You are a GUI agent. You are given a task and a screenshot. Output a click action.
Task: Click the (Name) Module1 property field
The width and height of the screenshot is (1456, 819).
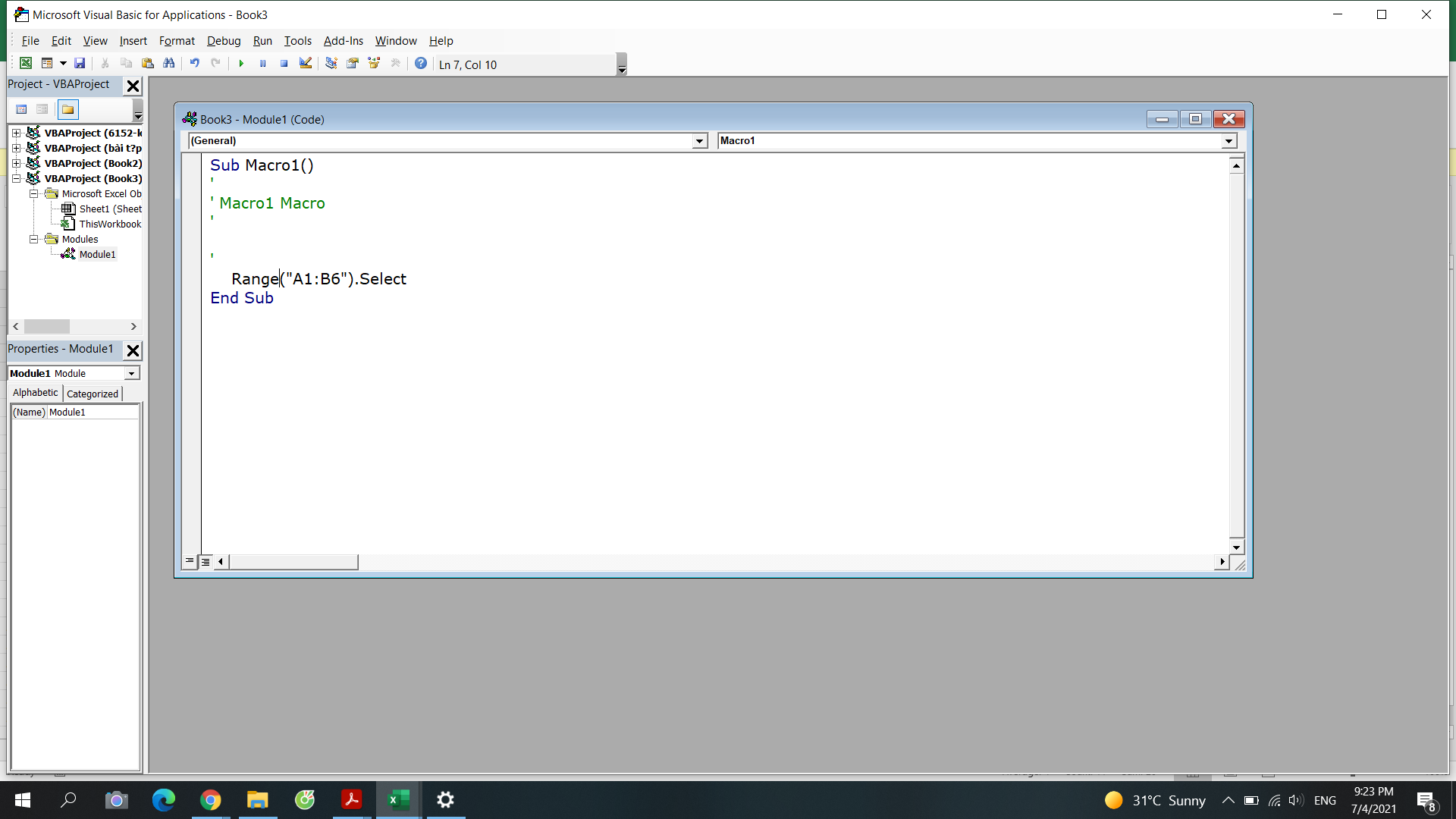(75, 412)
